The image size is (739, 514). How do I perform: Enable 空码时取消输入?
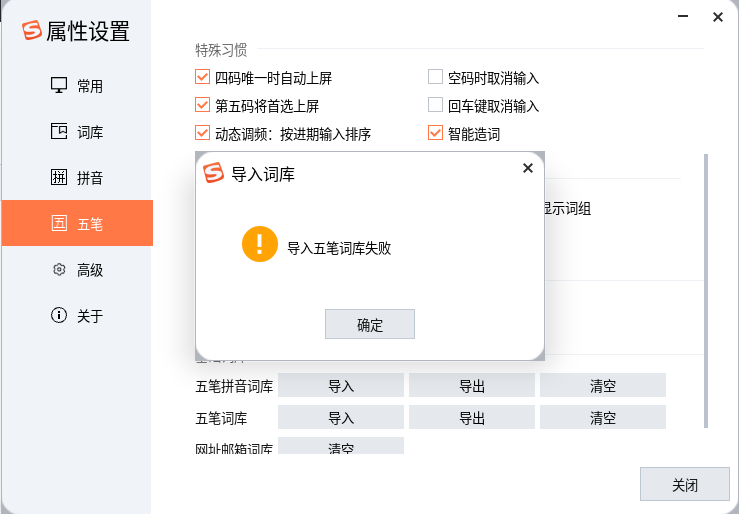(435, 77)
